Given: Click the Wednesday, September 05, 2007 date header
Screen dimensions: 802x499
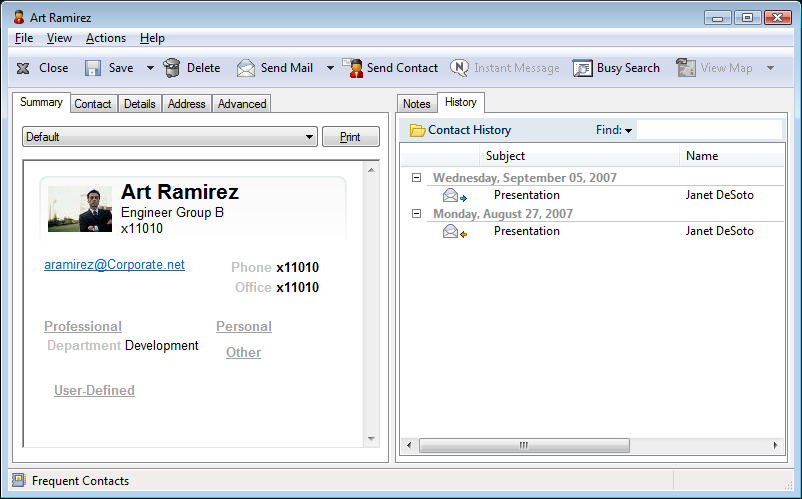Looking at the screenshot, I should pos(525,178).
